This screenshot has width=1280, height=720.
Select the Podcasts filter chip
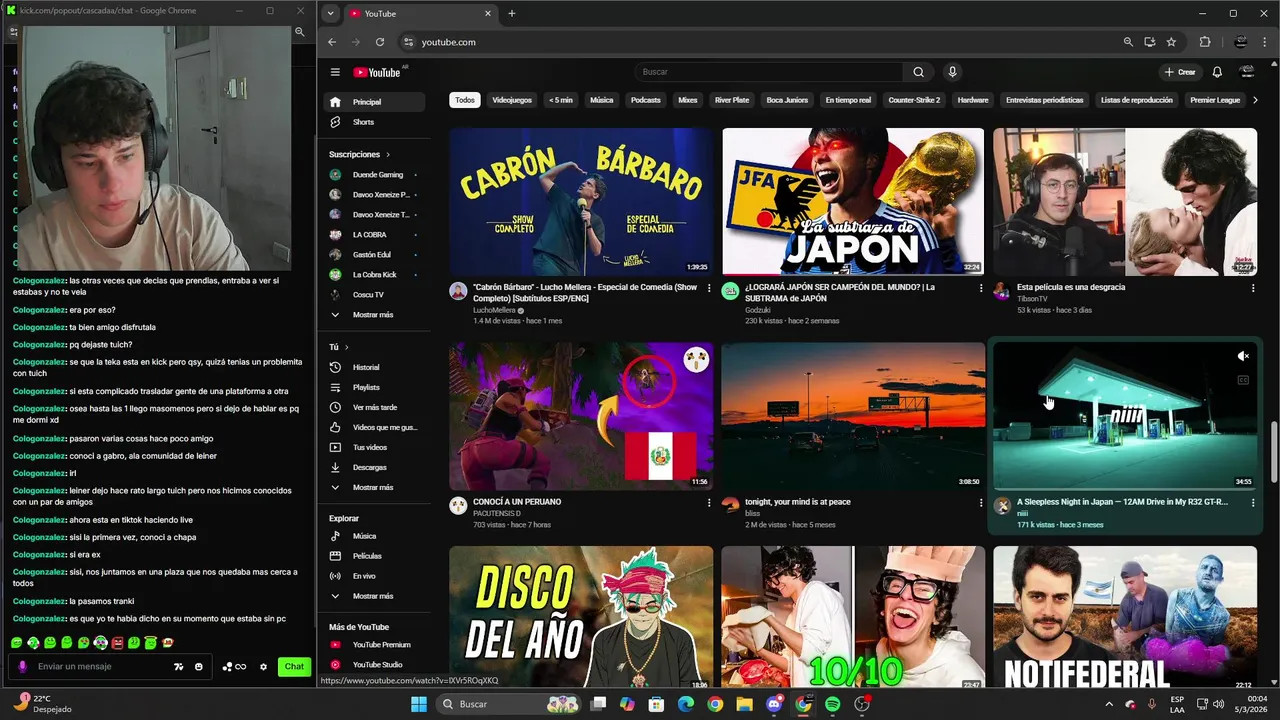(x=646, y=100)
